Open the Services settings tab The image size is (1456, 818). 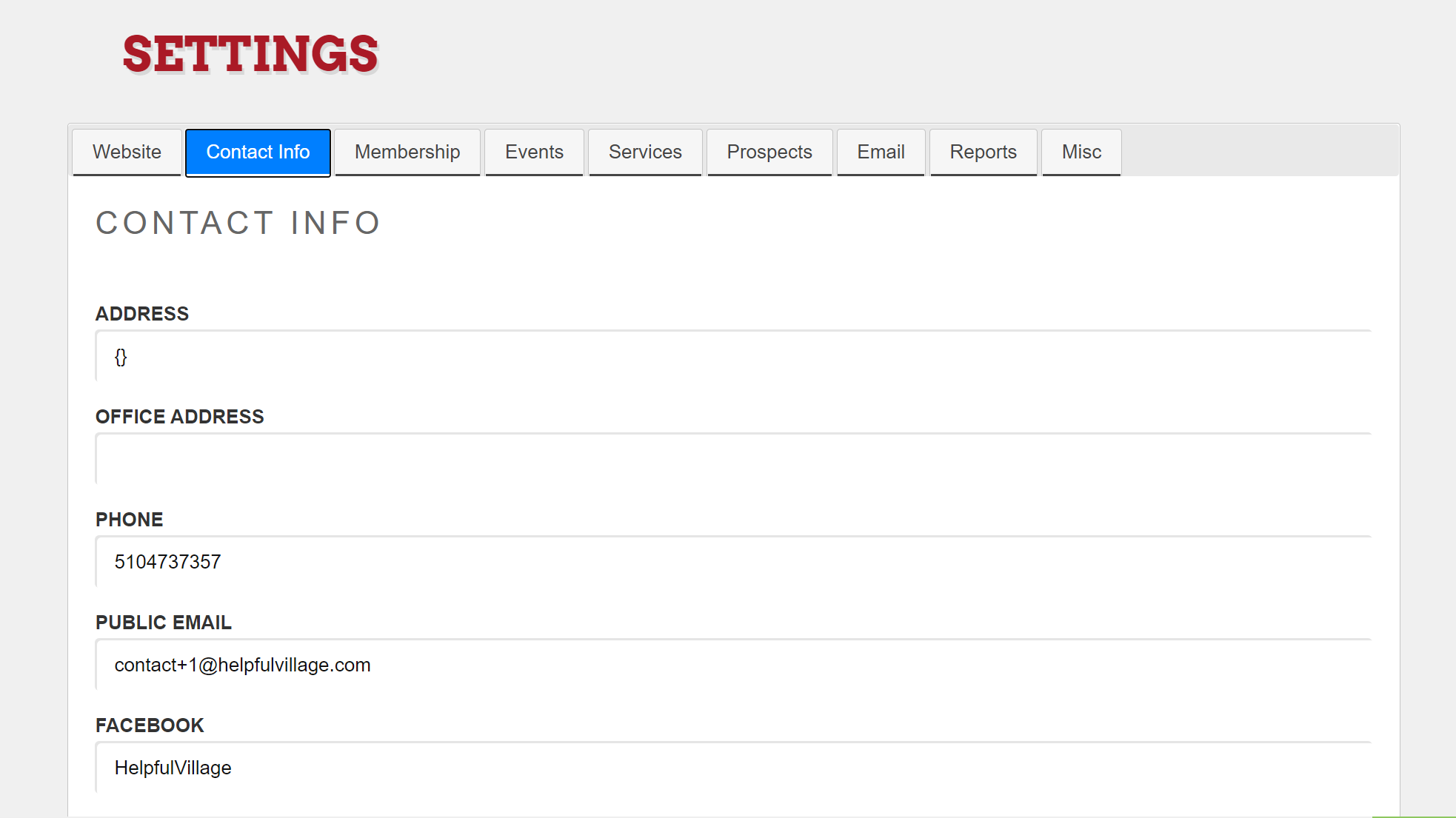point(645,152)
